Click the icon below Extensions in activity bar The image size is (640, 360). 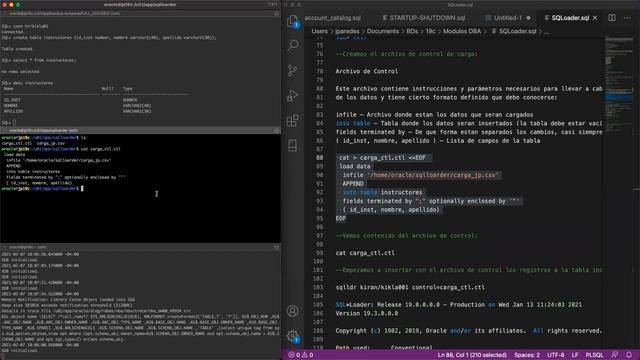[293, 145]
